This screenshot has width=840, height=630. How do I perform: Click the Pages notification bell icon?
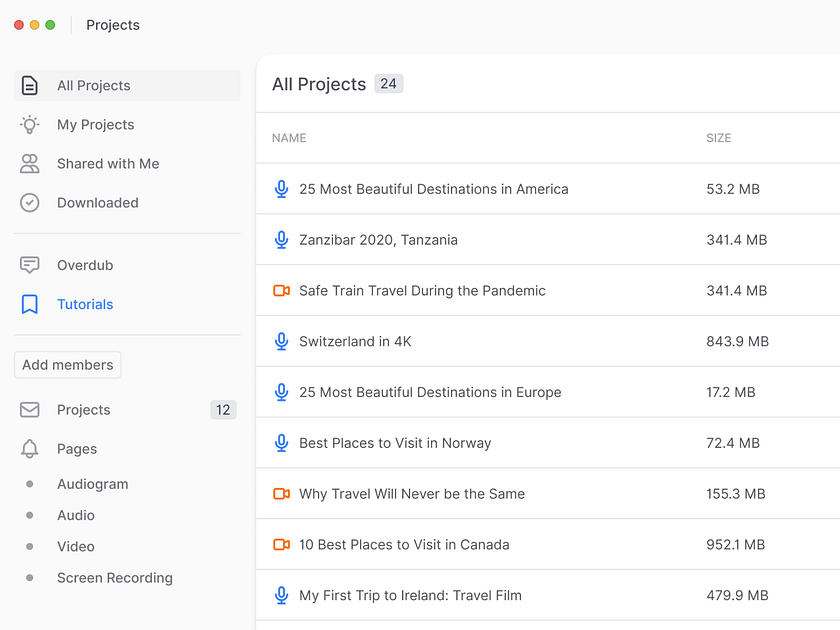30,448
